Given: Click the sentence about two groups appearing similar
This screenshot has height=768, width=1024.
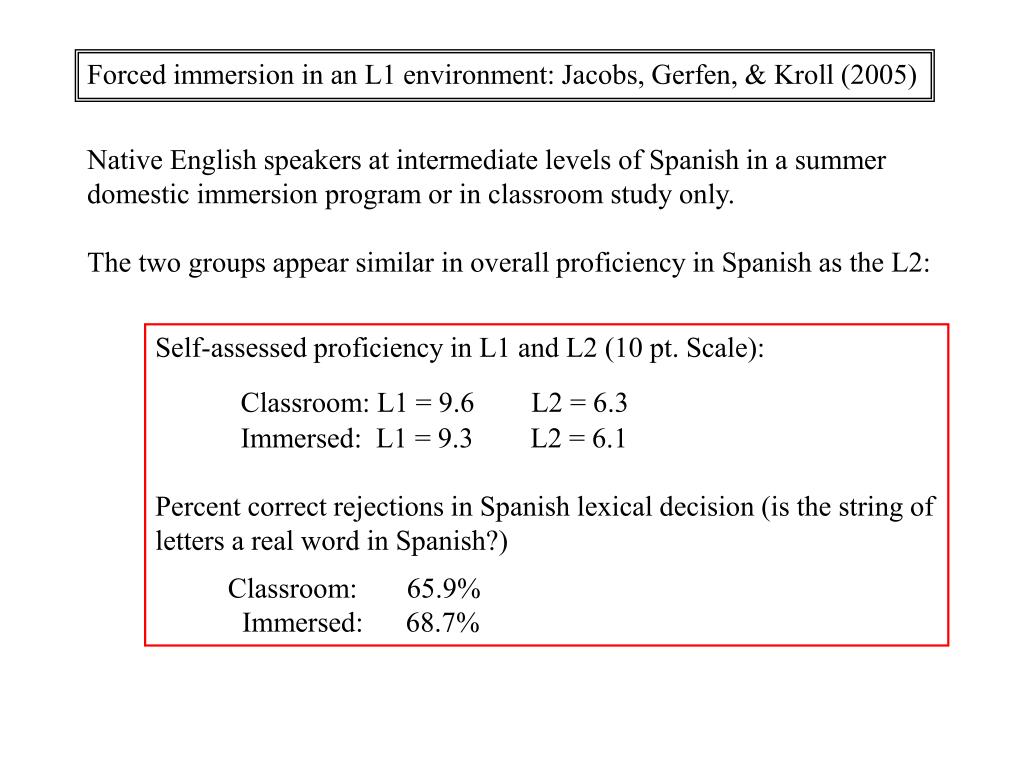Looking at the screenshot, I should pyautogui.click(x=508, y=263).
